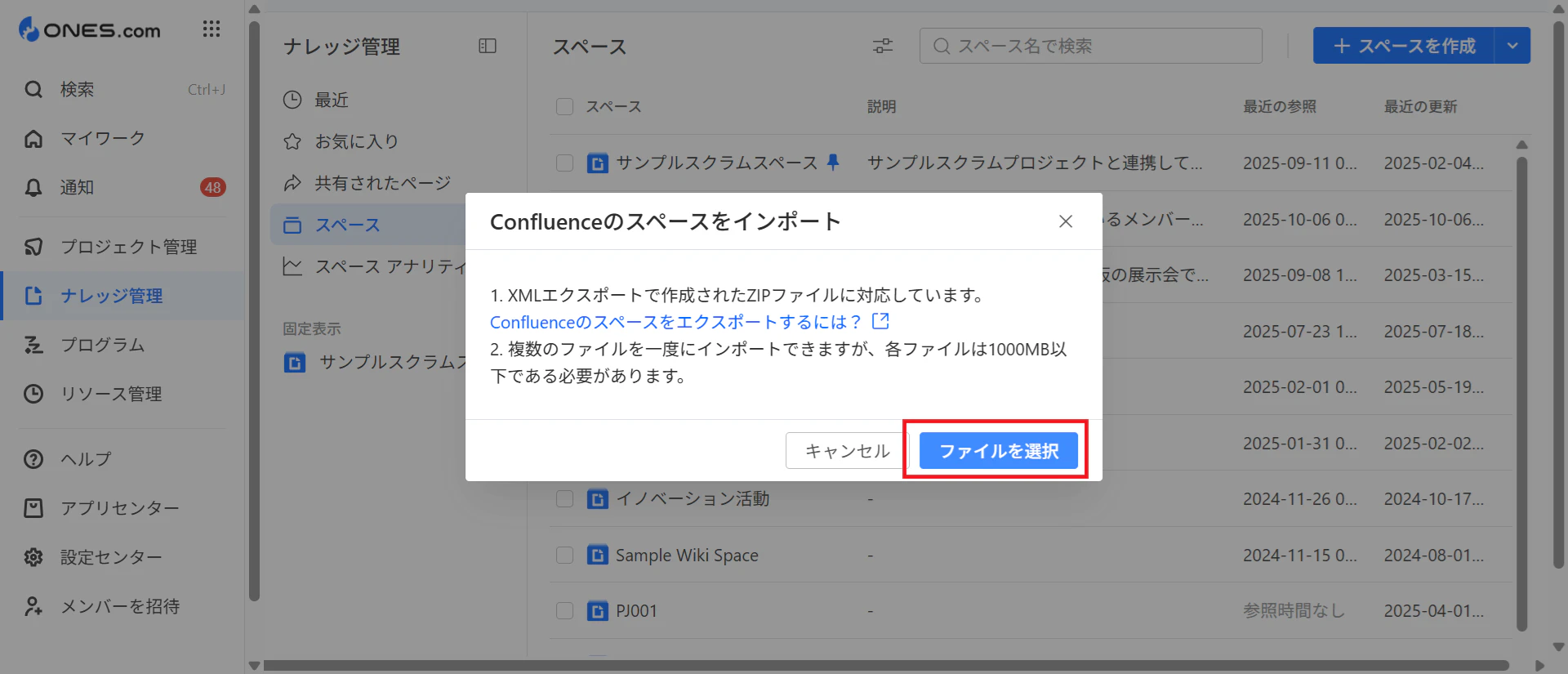Open 通知 notifications
Screen dimensions: 1568x674
[x=124, y=188]
